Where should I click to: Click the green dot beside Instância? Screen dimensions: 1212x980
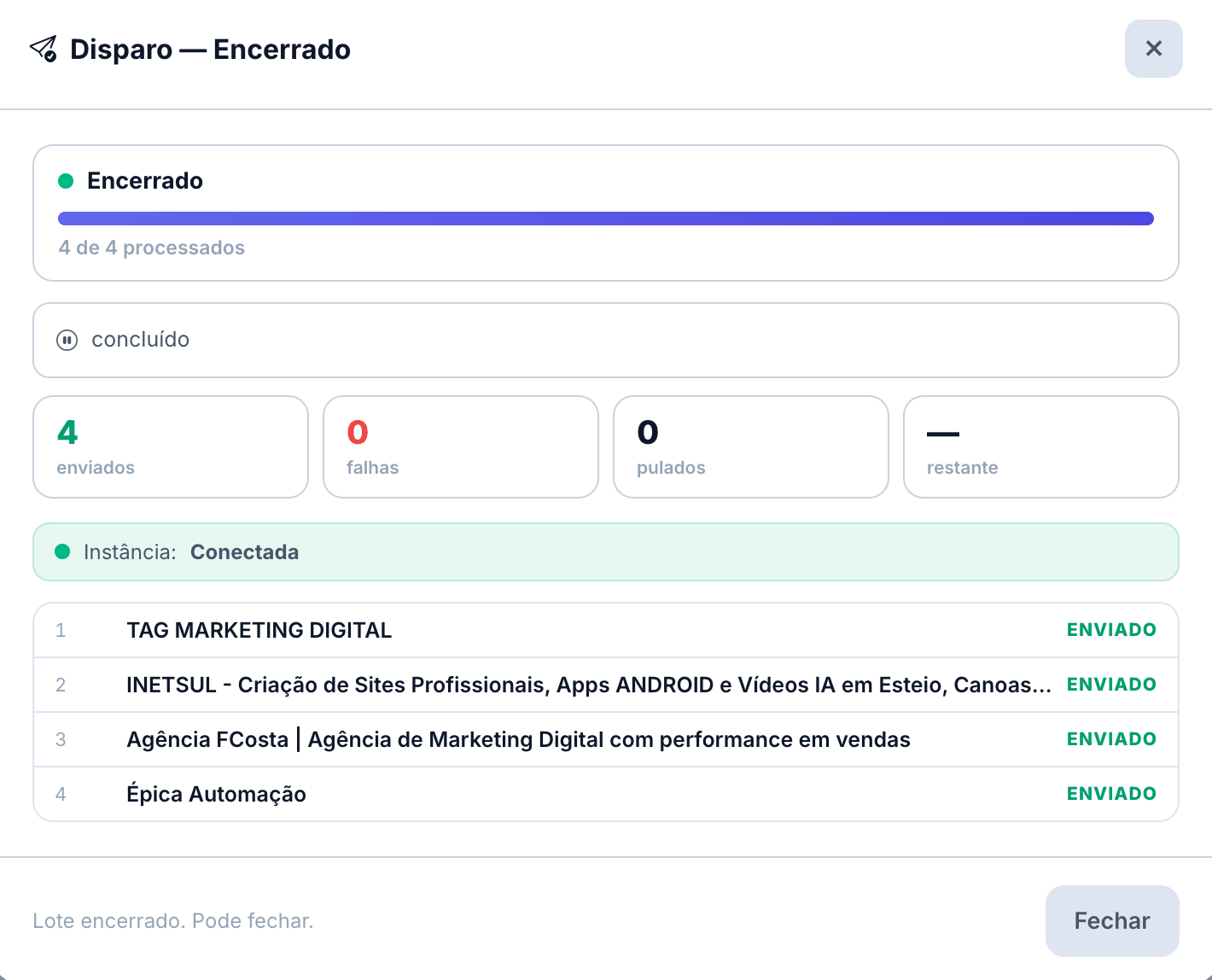[62, 551]
